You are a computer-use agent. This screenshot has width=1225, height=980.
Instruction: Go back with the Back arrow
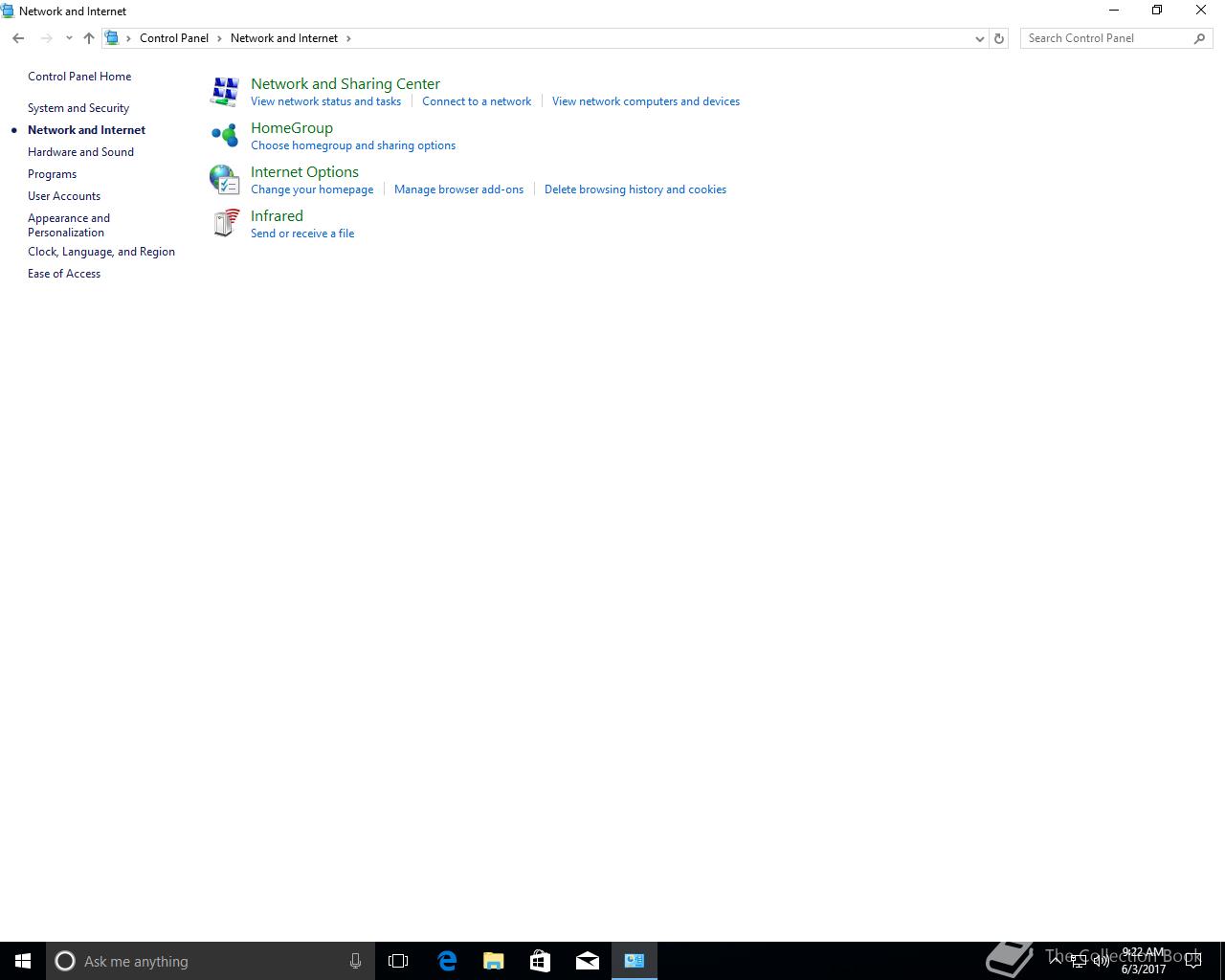[x=18, y=38]
